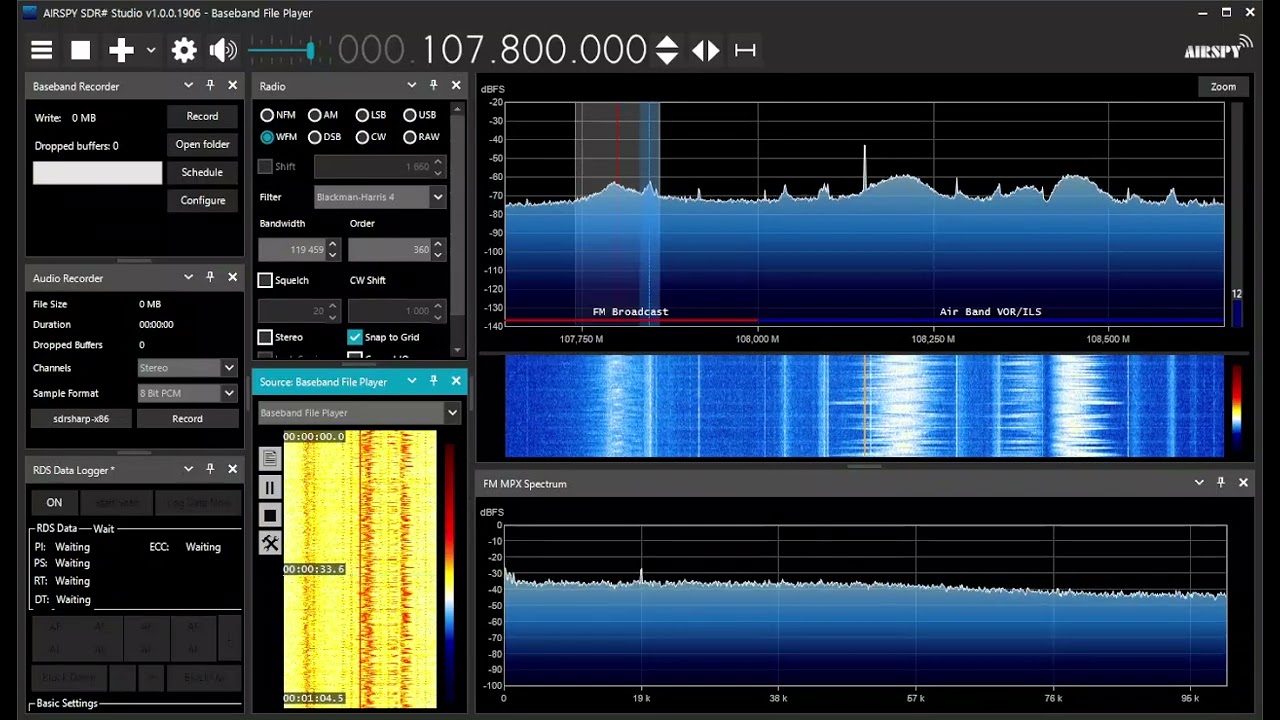Click the spectrum Zoom tab
Image resolution: width=1280 pixels, height=720 pixels.
click(1223, 87)
